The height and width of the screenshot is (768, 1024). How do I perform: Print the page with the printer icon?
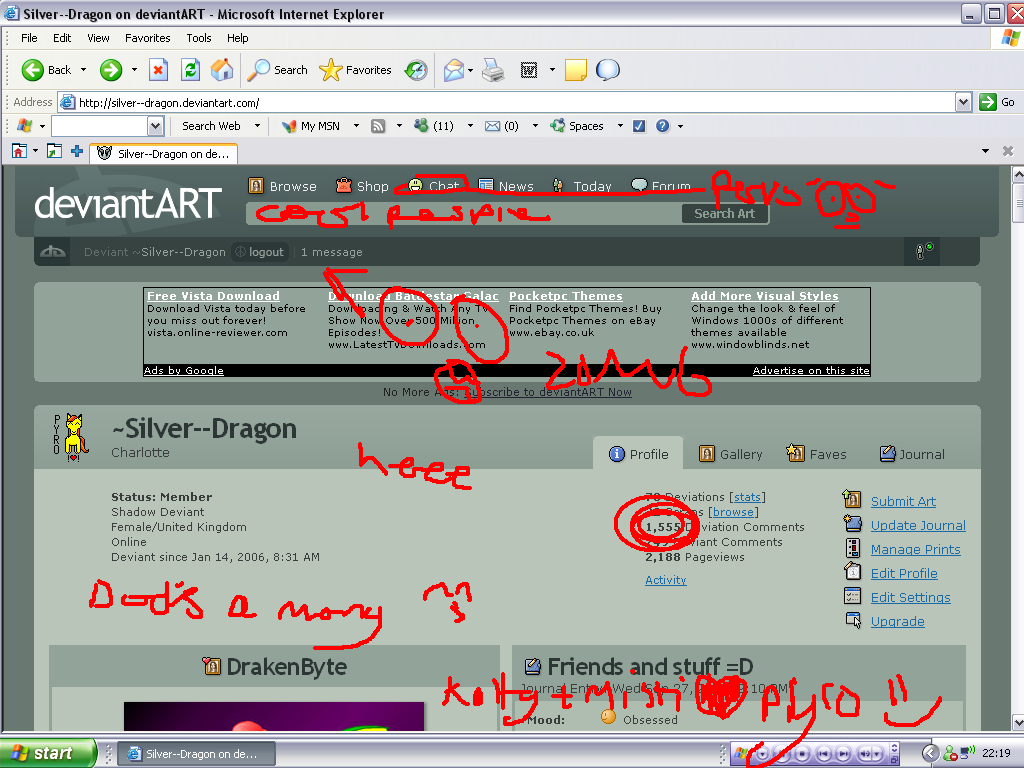pos(493,70)
